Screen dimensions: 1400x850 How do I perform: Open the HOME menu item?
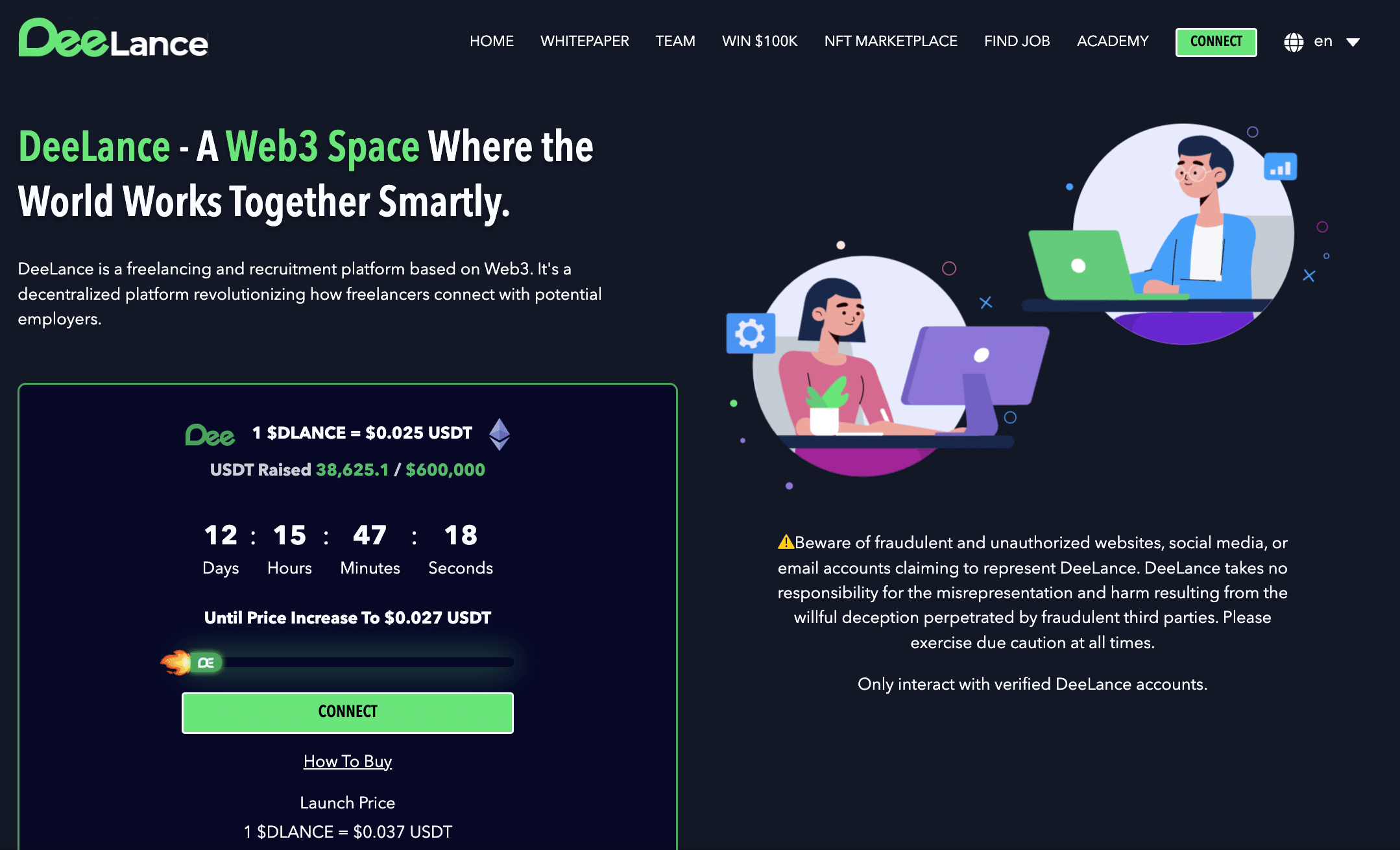[x=491, y=41]
